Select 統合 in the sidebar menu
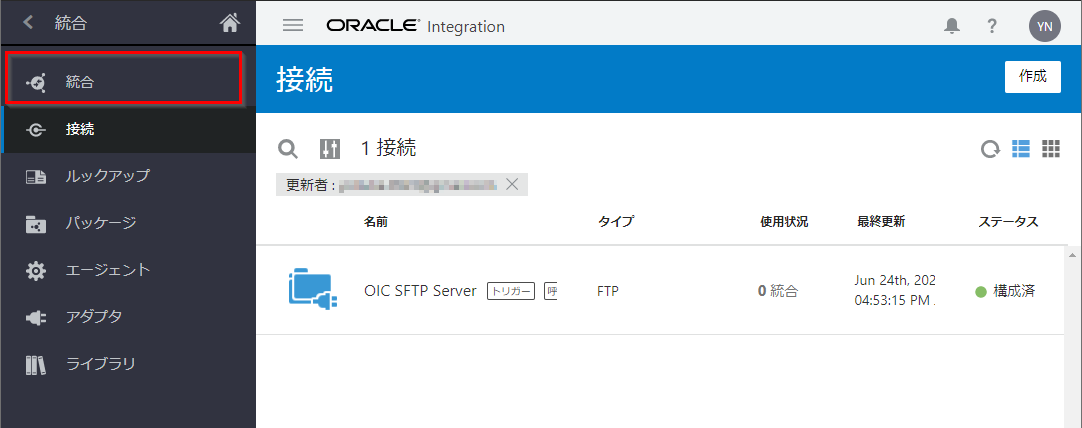 point(80,82)
